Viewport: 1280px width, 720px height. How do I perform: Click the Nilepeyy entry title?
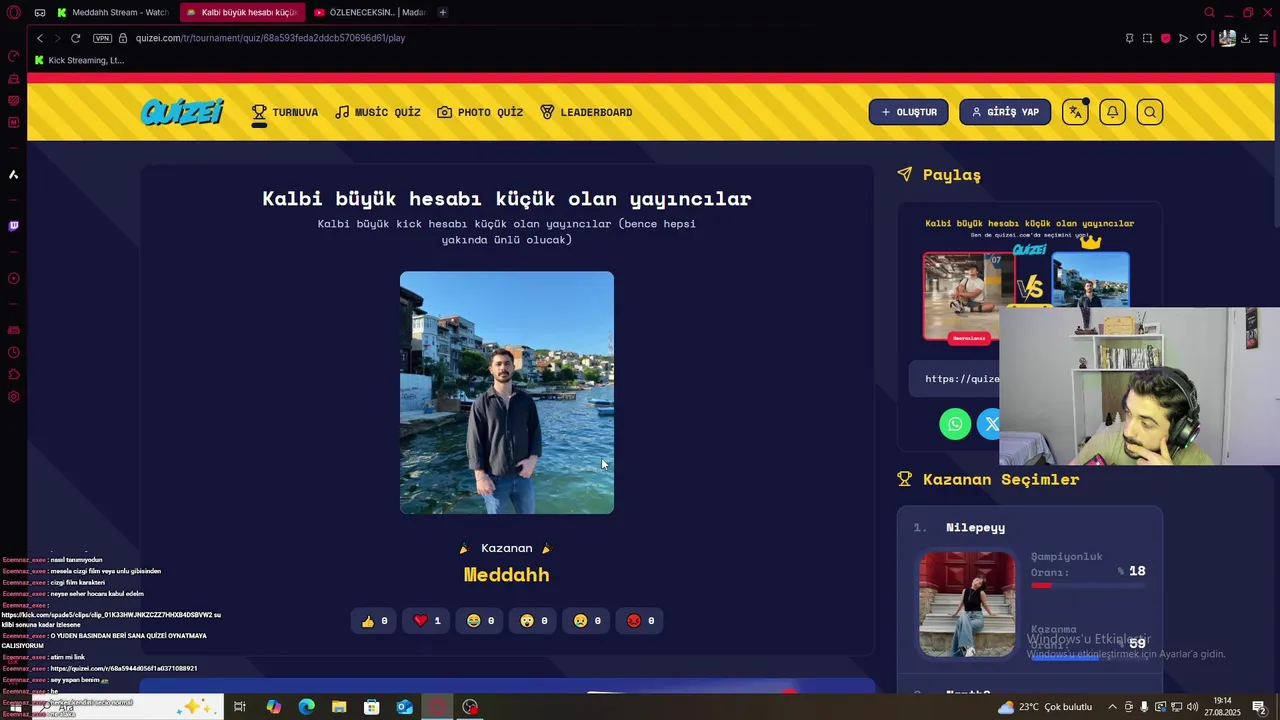(x=975, y=527)
